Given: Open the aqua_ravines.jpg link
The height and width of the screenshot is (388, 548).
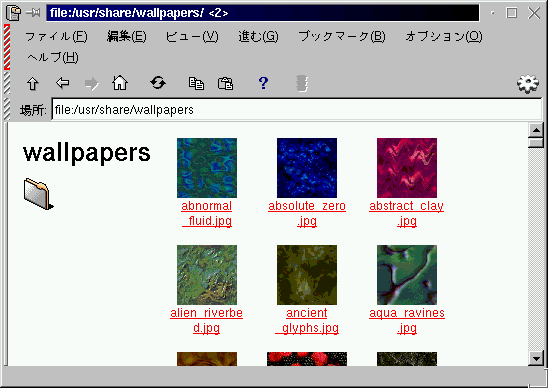Looking at the screenshot, I should pyautogui.click(x=407, y=320).
